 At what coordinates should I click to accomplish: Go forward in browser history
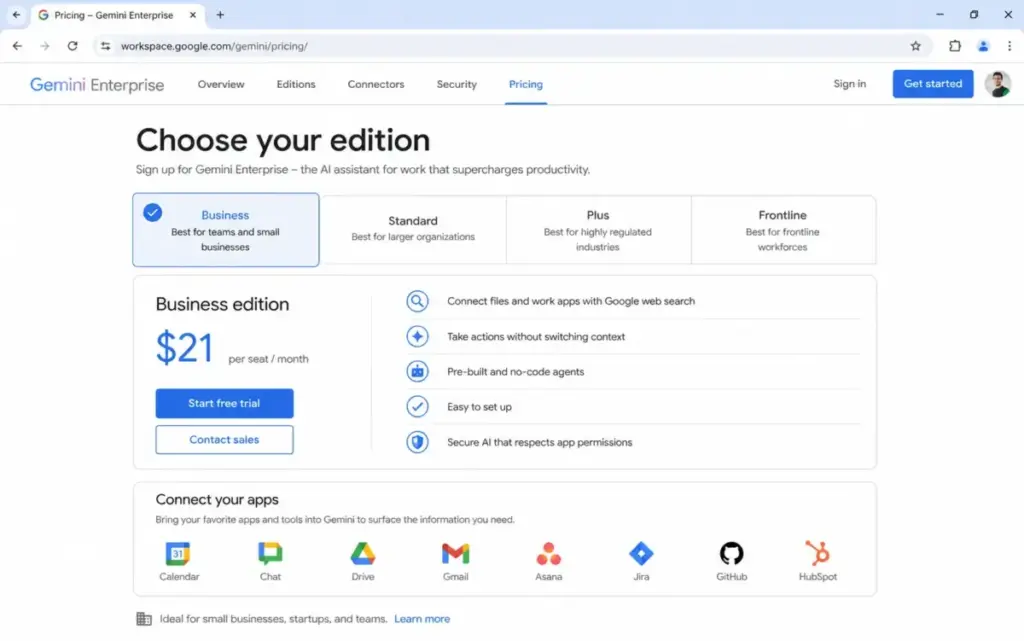coord(44,46)
